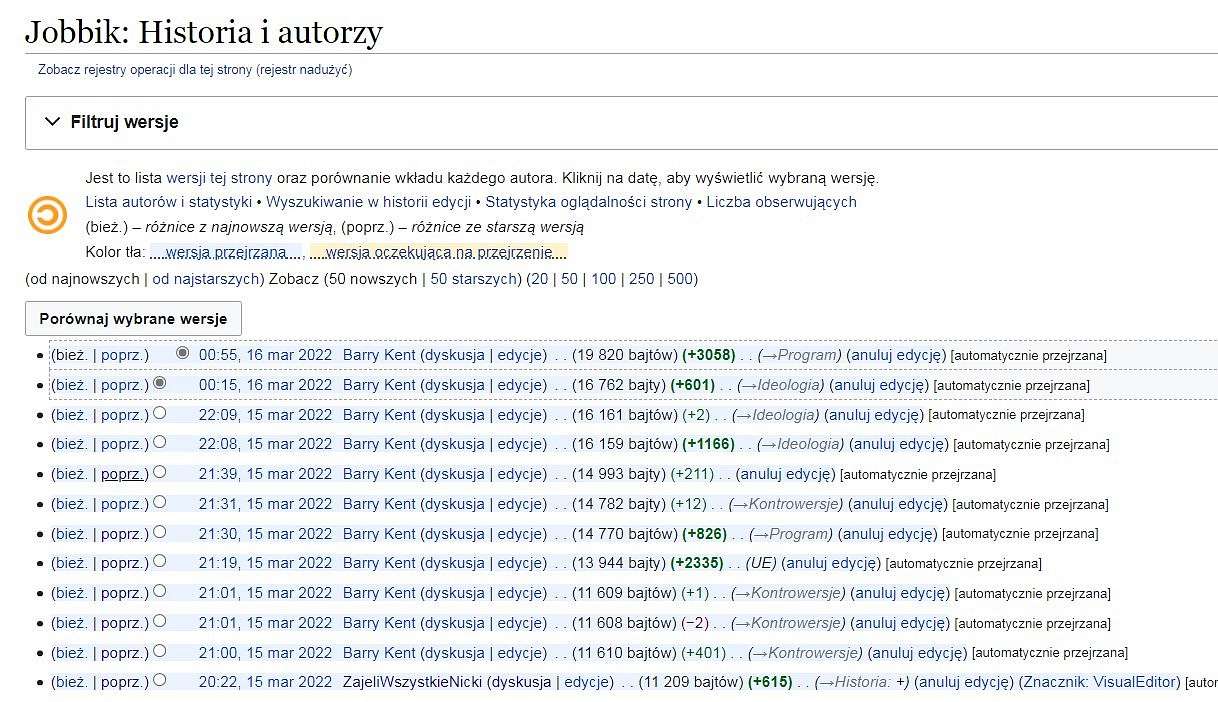Open rejestr nadużyć link
This screenshot has height=702, width=1218.
(304, 70)
